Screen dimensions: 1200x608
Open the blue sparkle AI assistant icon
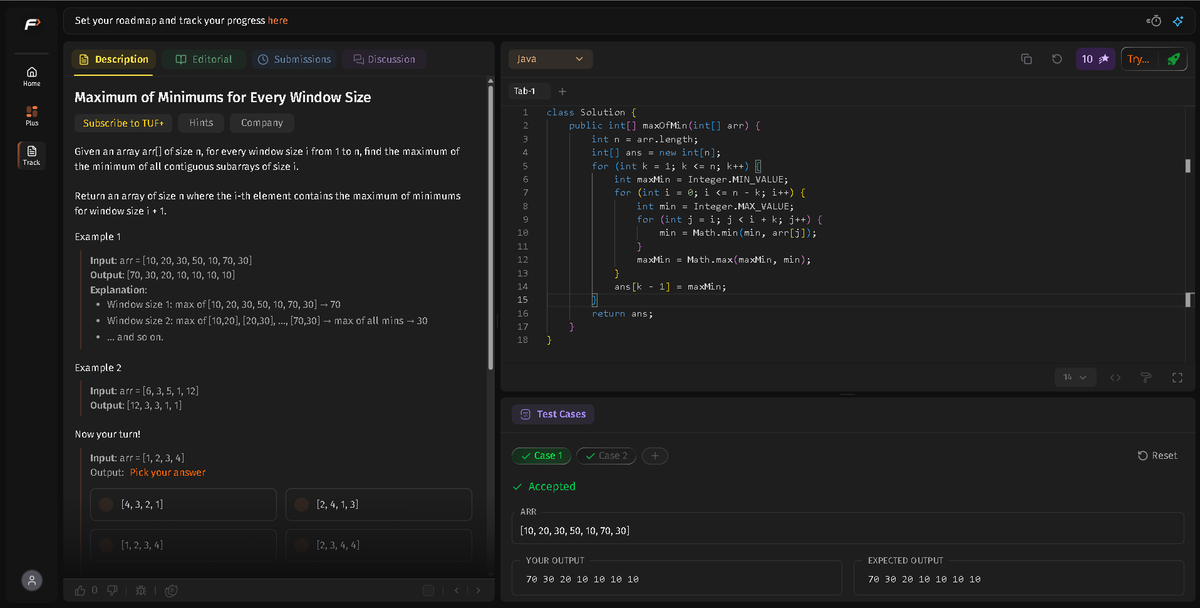pos(1178,20)
